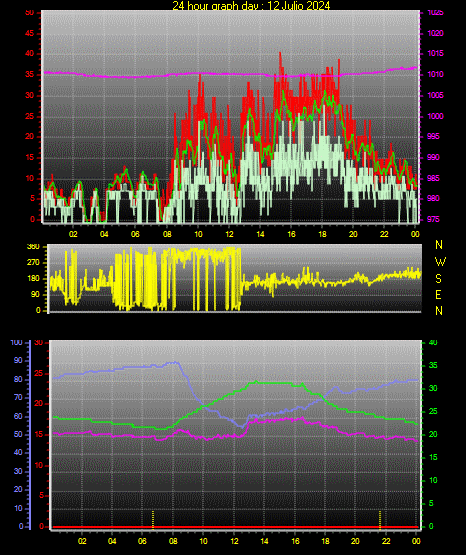Screen dimensions: 466x555
Task: Click the 1025 label on magenta pressure axis
Action: 435,13
